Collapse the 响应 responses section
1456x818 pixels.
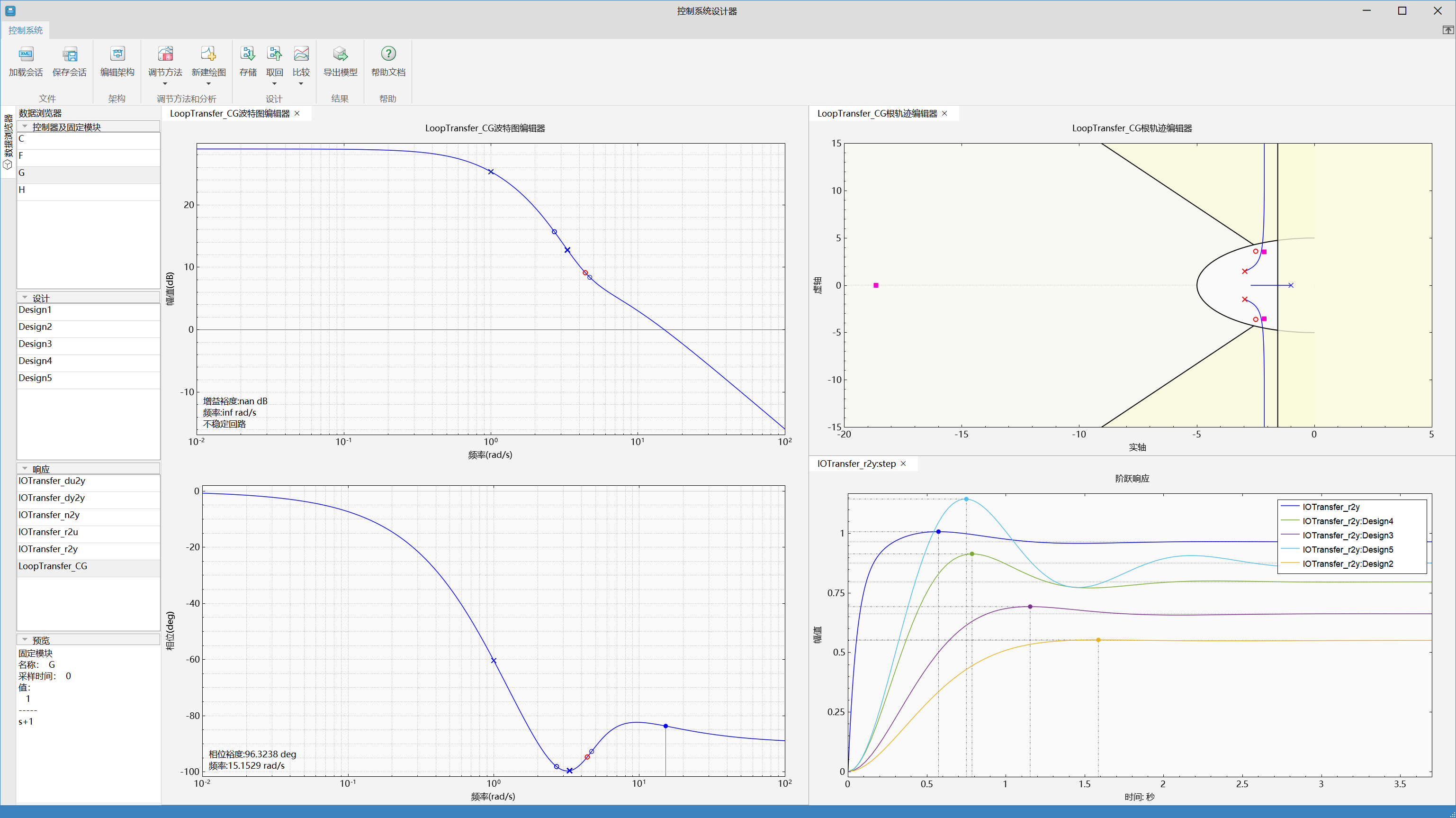click(x=25, y=469)
